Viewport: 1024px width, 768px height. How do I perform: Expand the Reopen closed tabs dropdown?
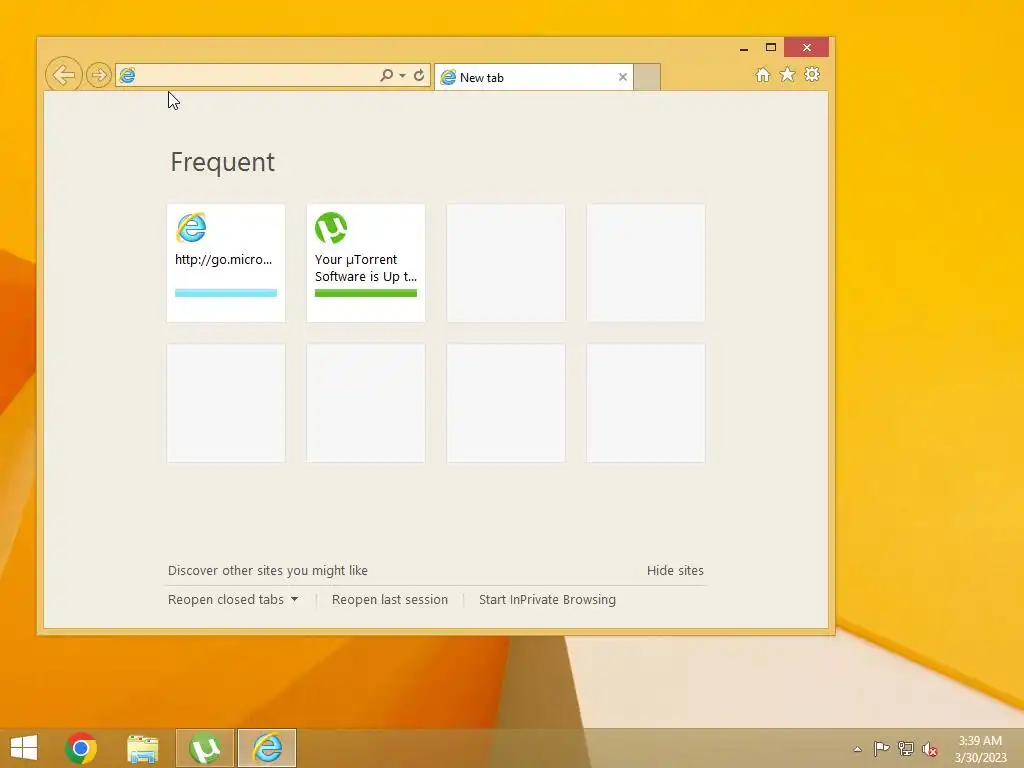coord(232,600)
